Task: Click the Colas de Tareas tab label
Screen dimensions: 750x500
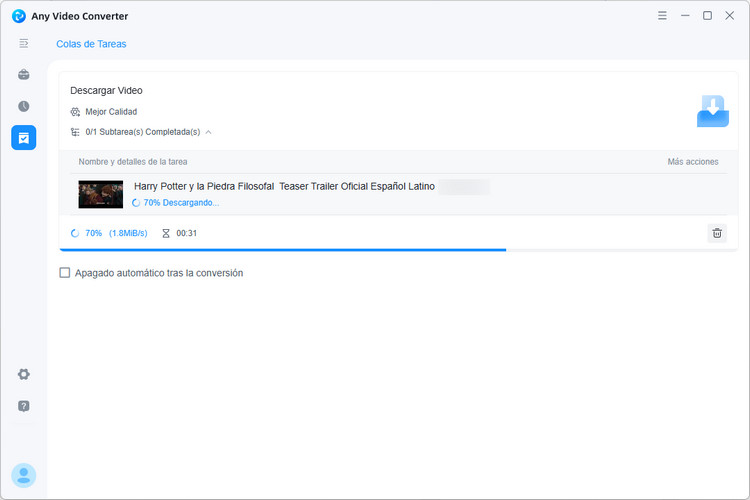Action: pyautogui.click(x=91, y=44)
